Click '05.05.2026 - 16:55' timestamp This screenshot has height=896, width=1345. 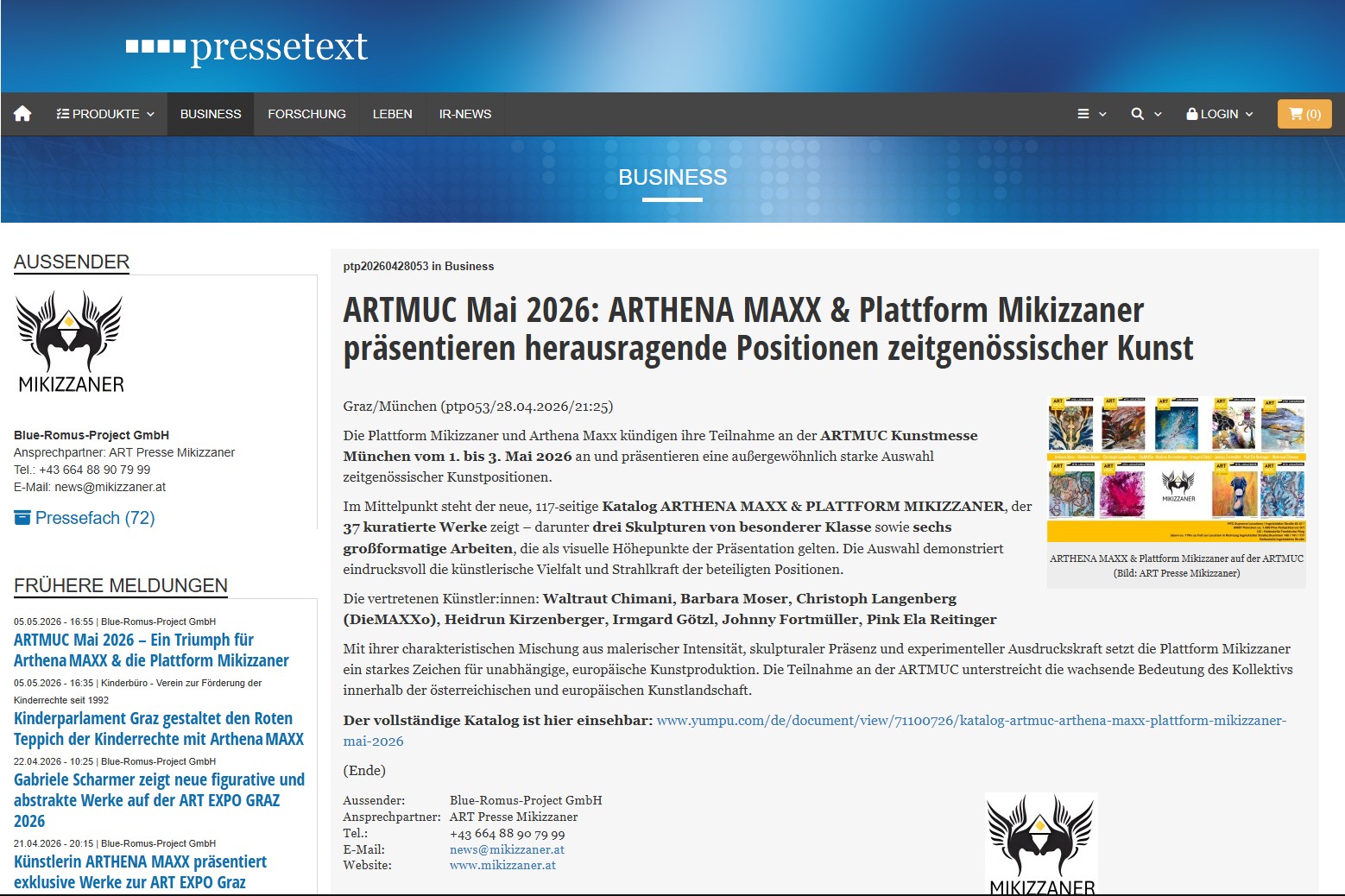54,622
